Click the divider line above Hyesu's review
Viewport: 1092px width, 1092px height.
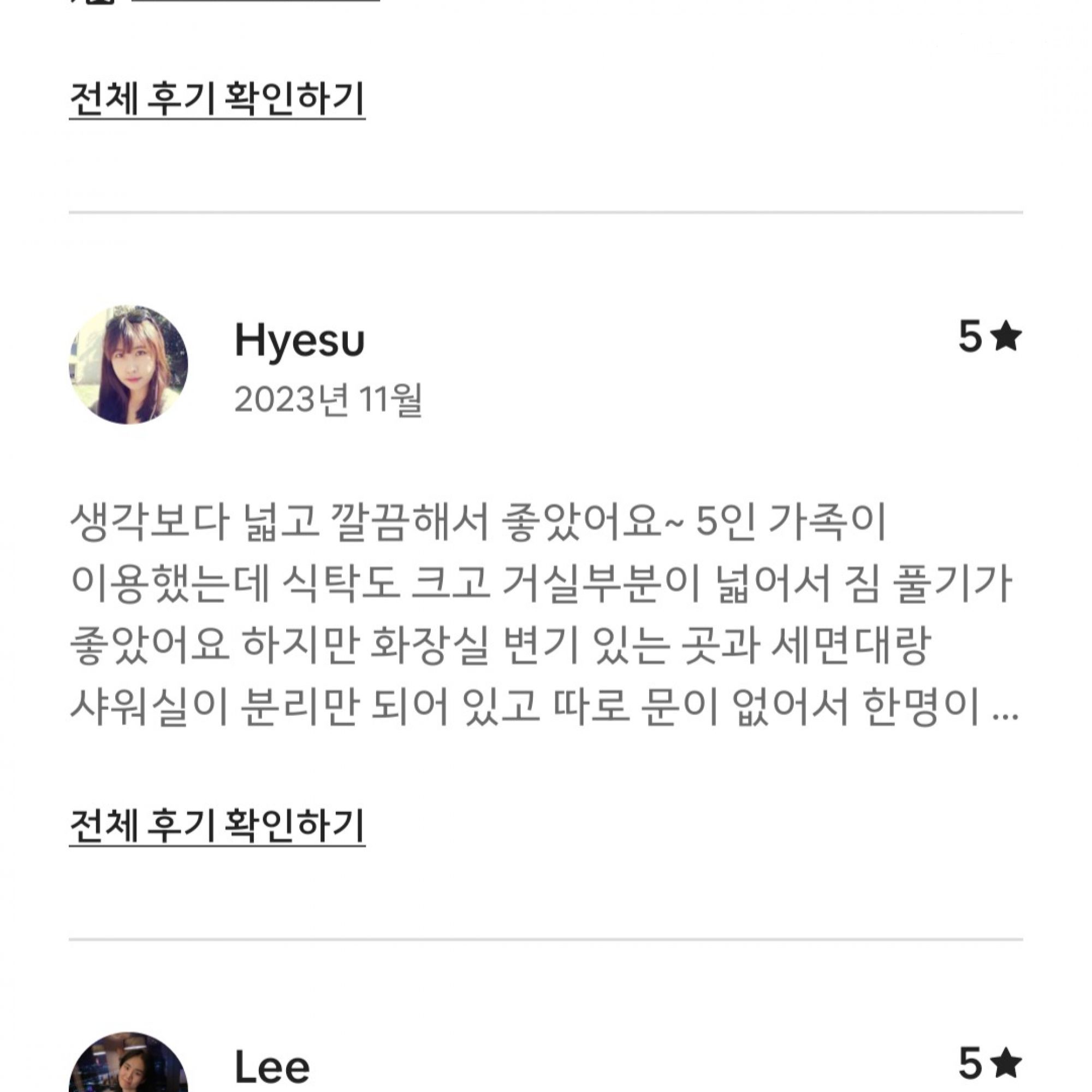[x=545, y=212]
